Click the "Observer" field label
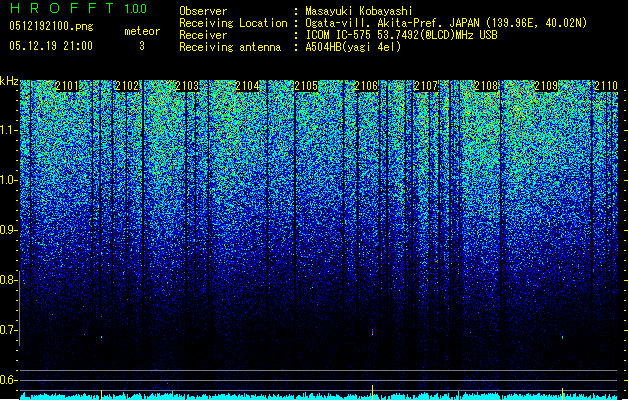629x400 pixels. point(203,11)
